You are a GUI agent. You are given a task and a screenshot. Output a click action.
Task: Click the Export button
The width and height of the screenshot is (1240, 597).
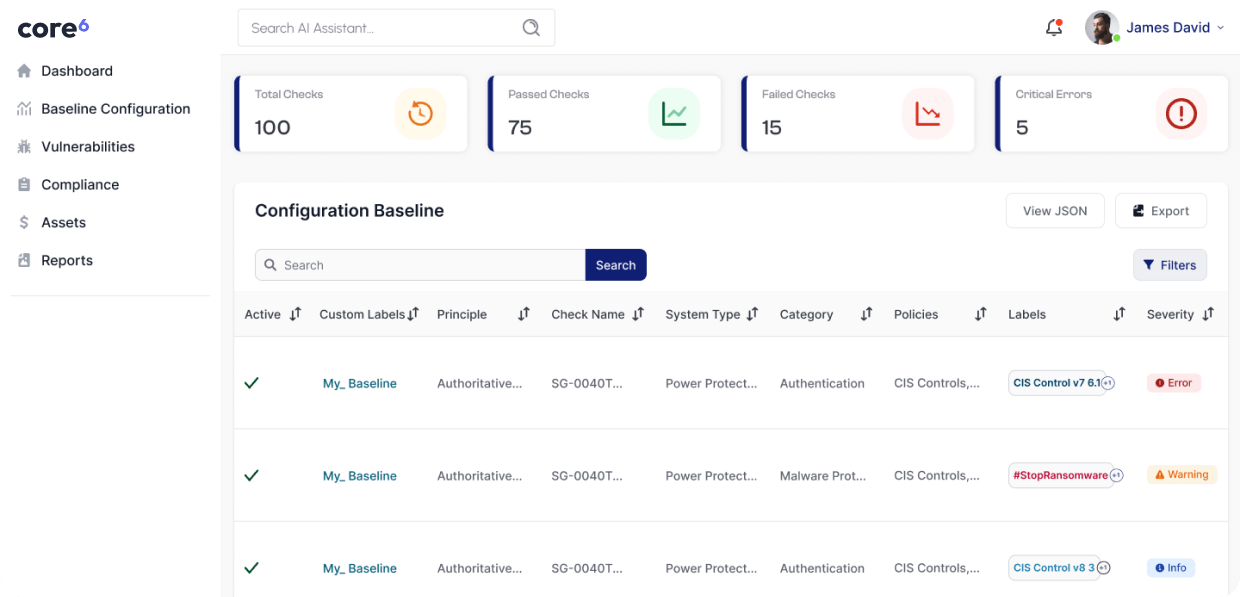click(1160, 211)
